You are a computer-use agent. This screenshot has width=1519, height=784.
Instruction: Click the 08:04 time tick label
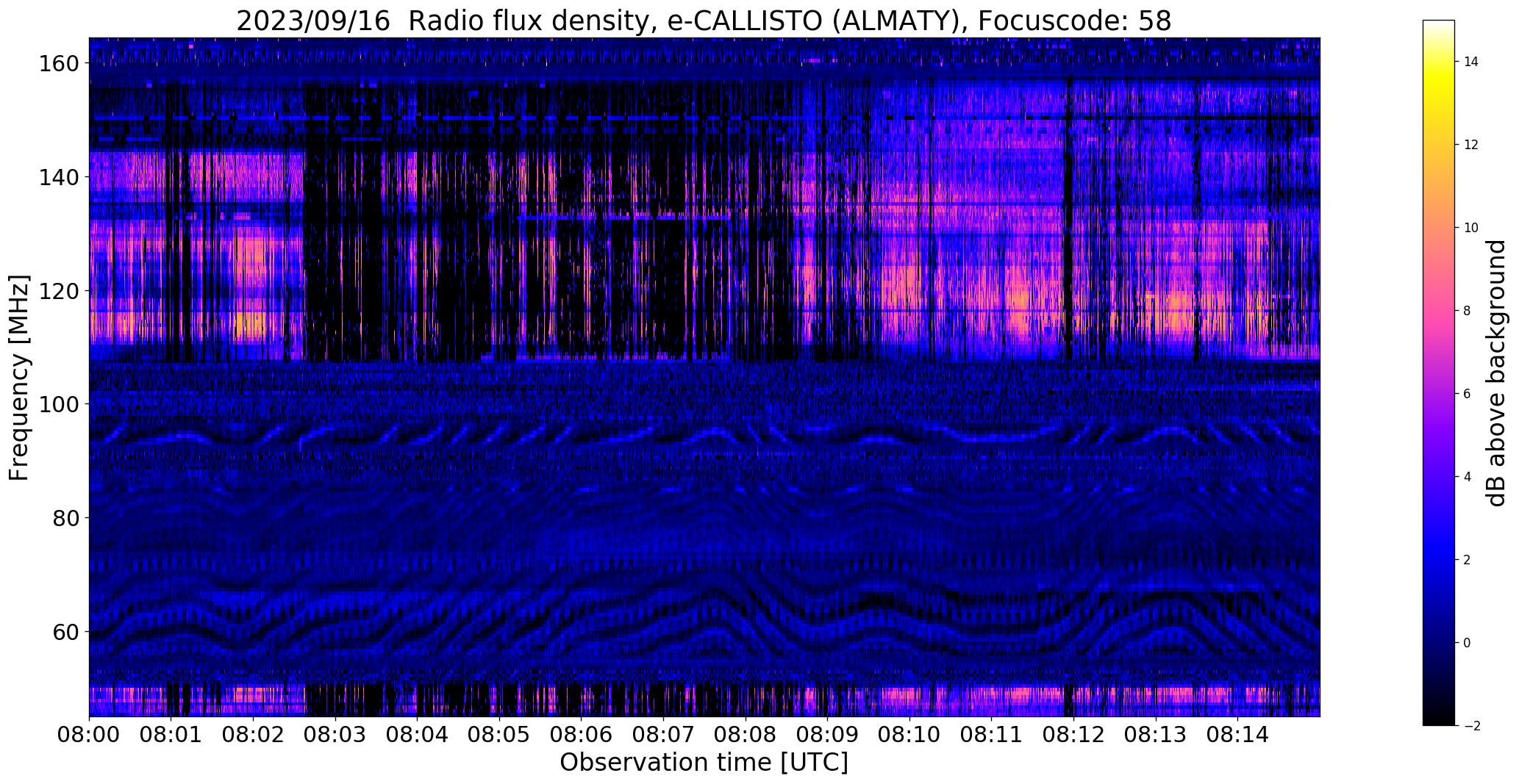(417, 735)
